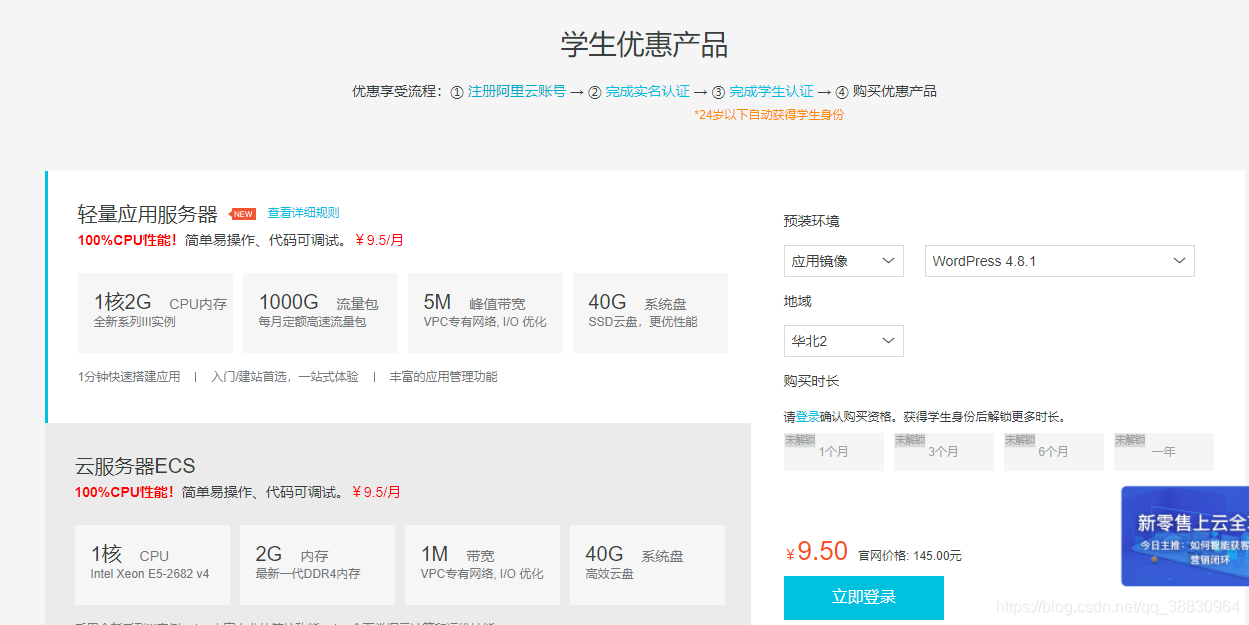The width and height of the screenshot is (1249, 625).
Task: Click the *24岁以下自动获得学生身份 note
Action: 769,115
